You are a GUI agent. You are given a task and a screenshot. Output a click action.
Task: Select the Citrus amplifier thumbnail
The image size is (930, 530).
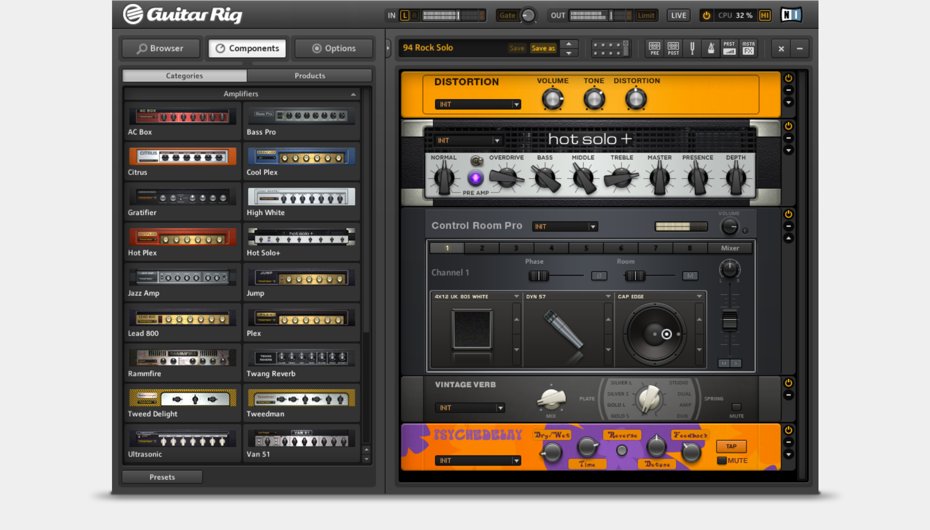point(183,156)
